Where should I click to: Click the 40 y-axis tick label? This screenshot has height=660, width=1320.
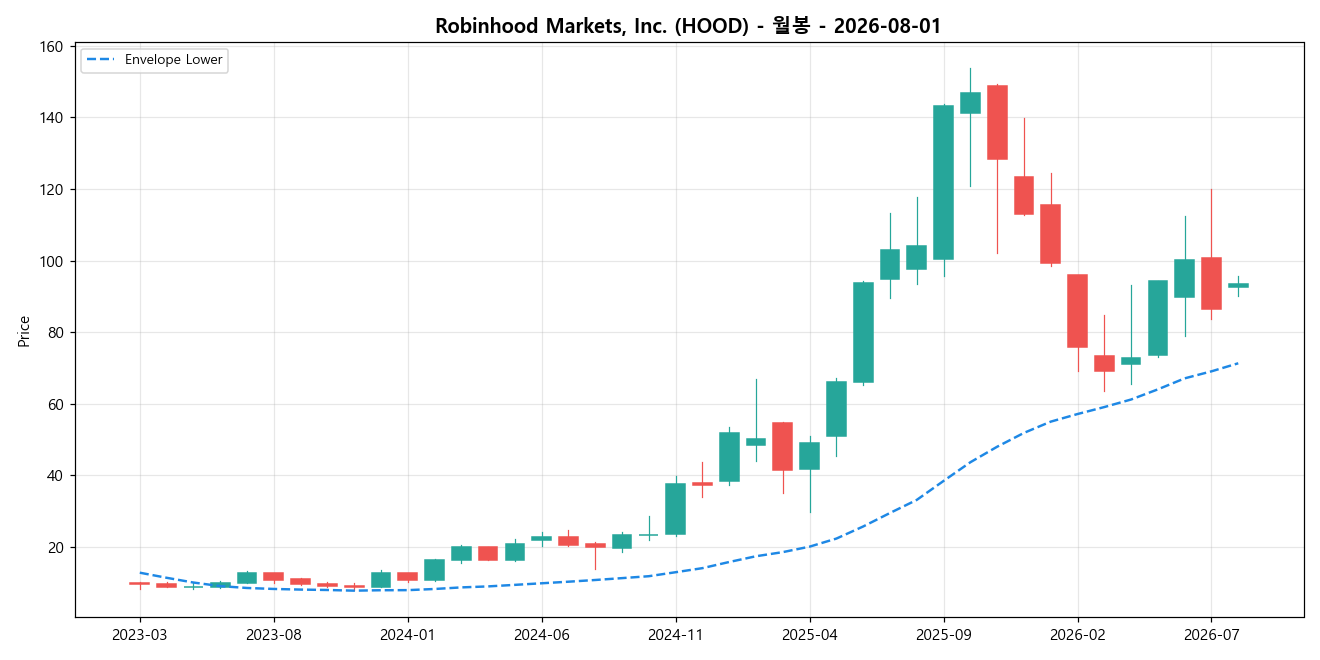click(x=57, y=476)
